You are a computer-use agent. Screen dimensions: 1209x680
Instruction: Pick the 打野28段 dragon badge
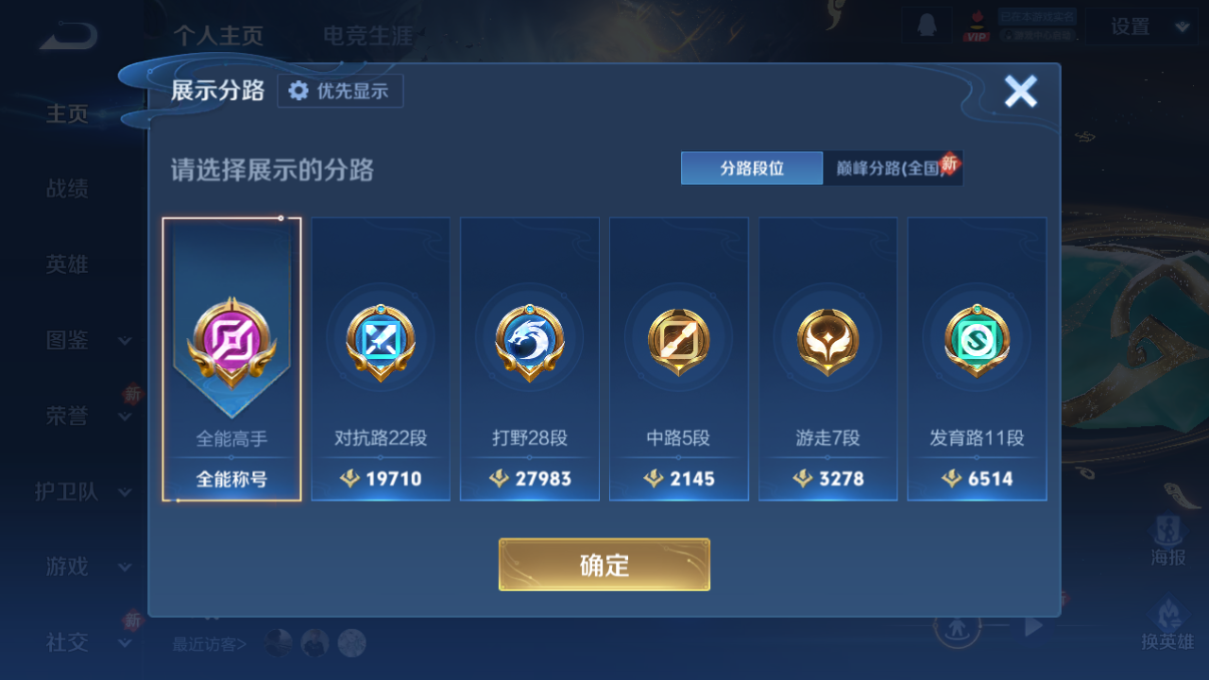tap(530, 359)
